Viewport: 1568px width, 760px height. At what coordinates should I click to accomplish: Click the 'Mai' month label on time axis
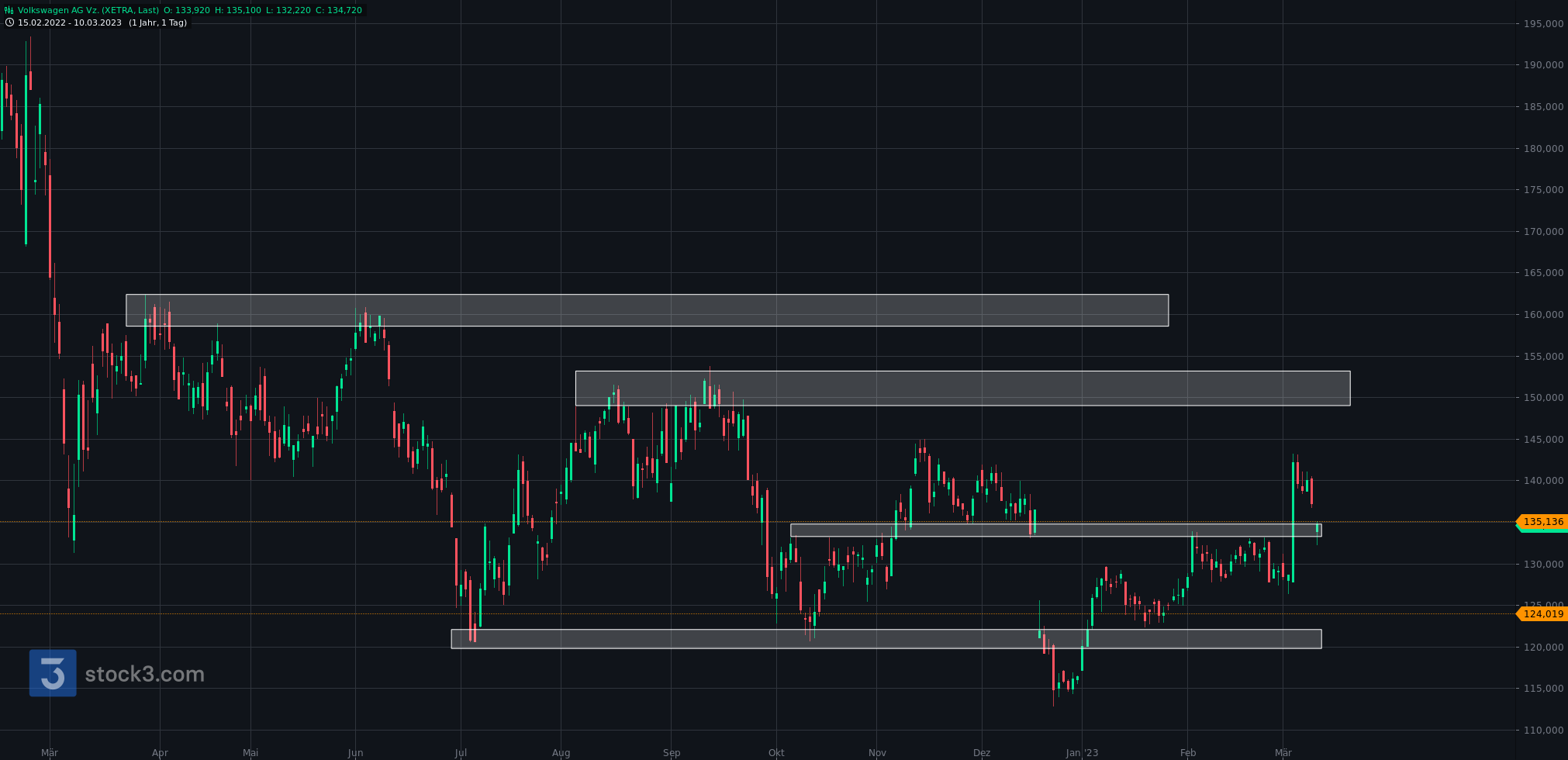pyautogui.click(x=250, y=753)
